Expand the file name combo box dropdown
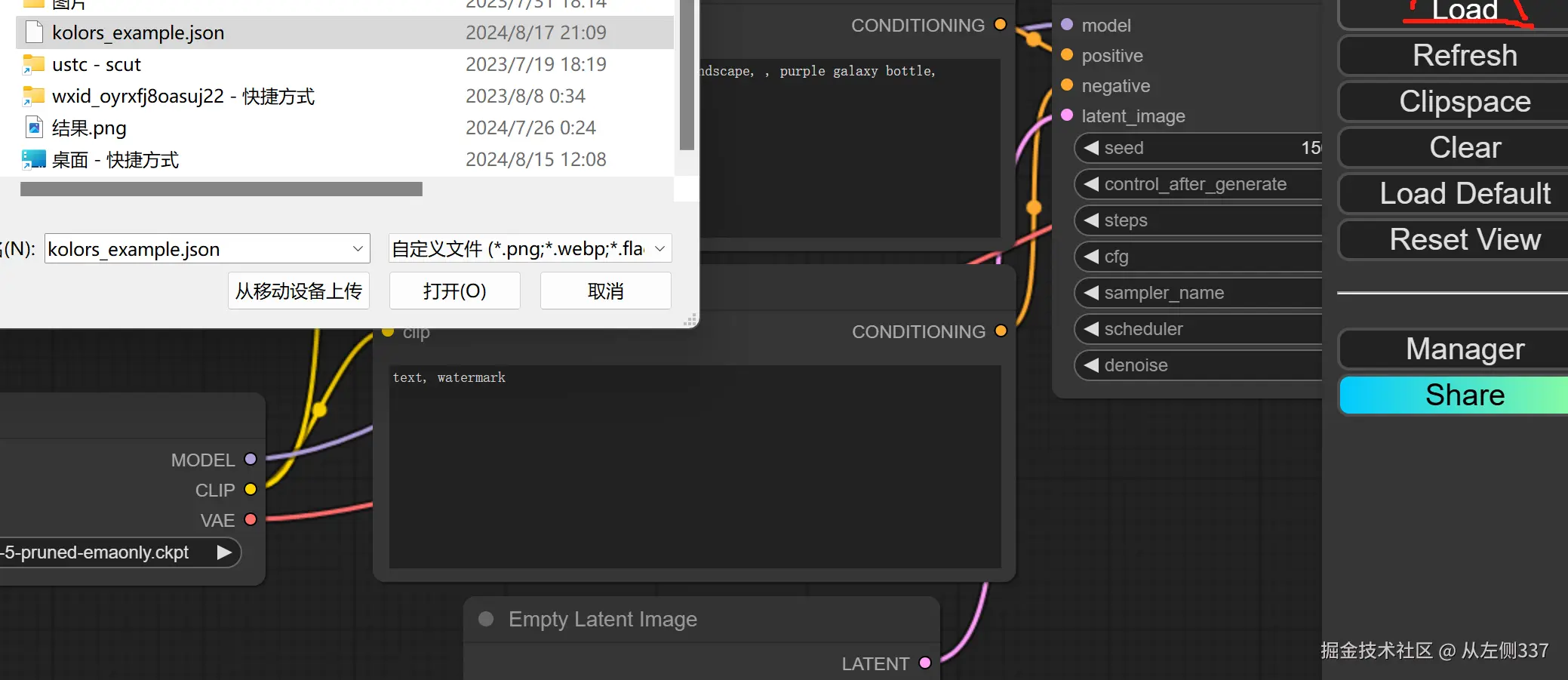 (358, 249)
